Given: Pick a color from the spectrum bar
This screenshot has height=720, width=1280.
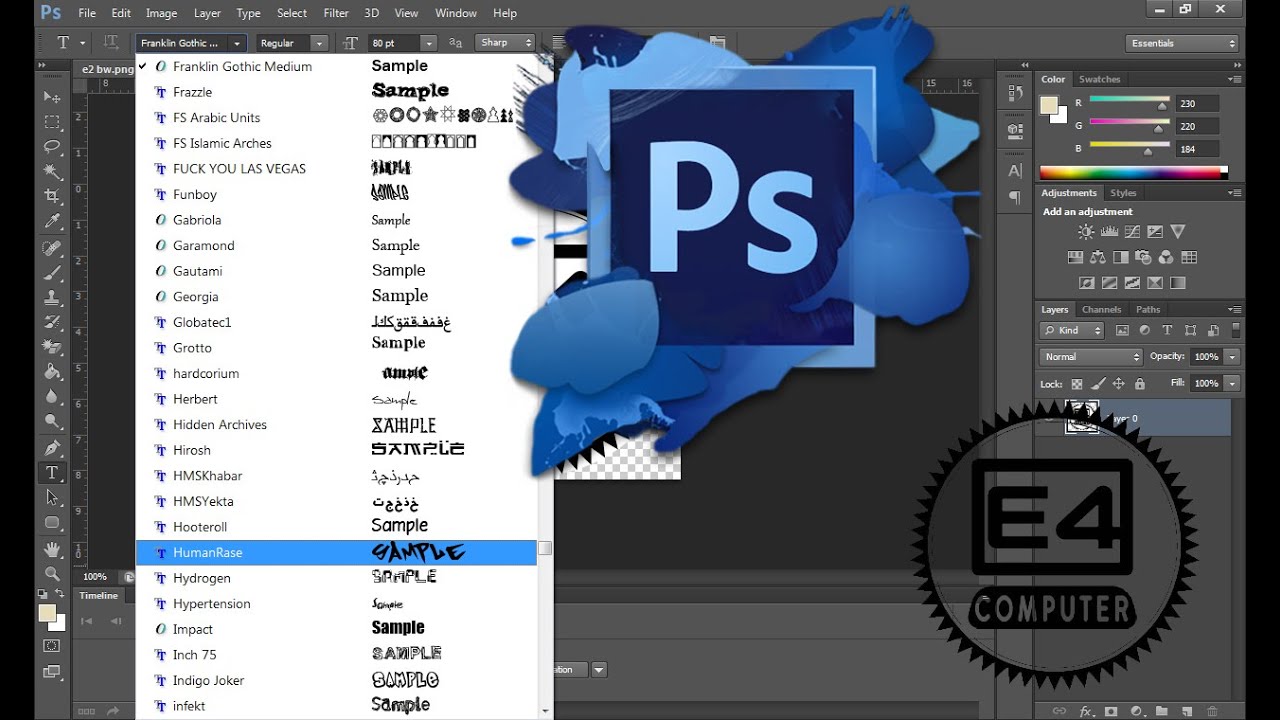Looking at the screenshot, I should click(x=1134, y=173).
